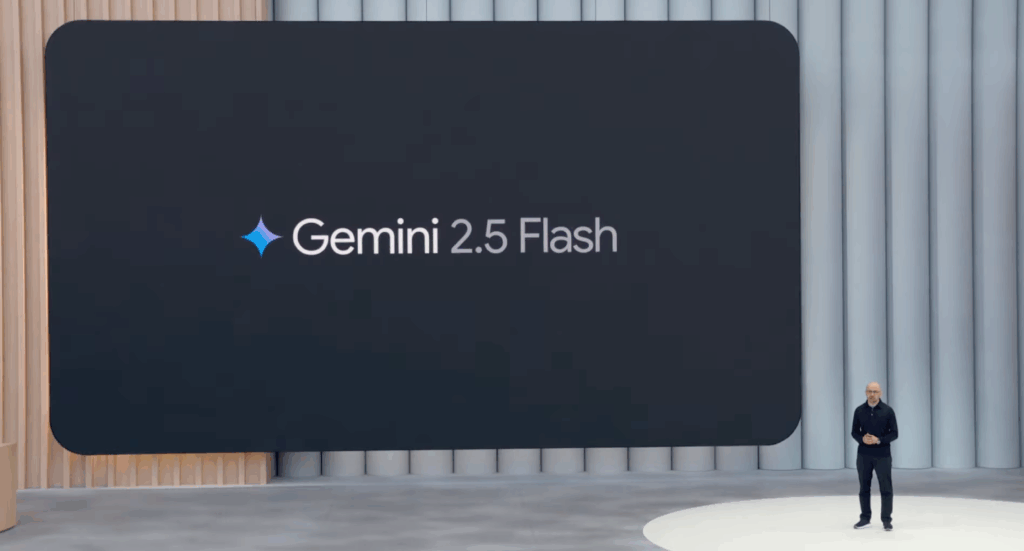1024x551 pixels.
Task: Click the gray stage floor below the screen
Action: 327,516
